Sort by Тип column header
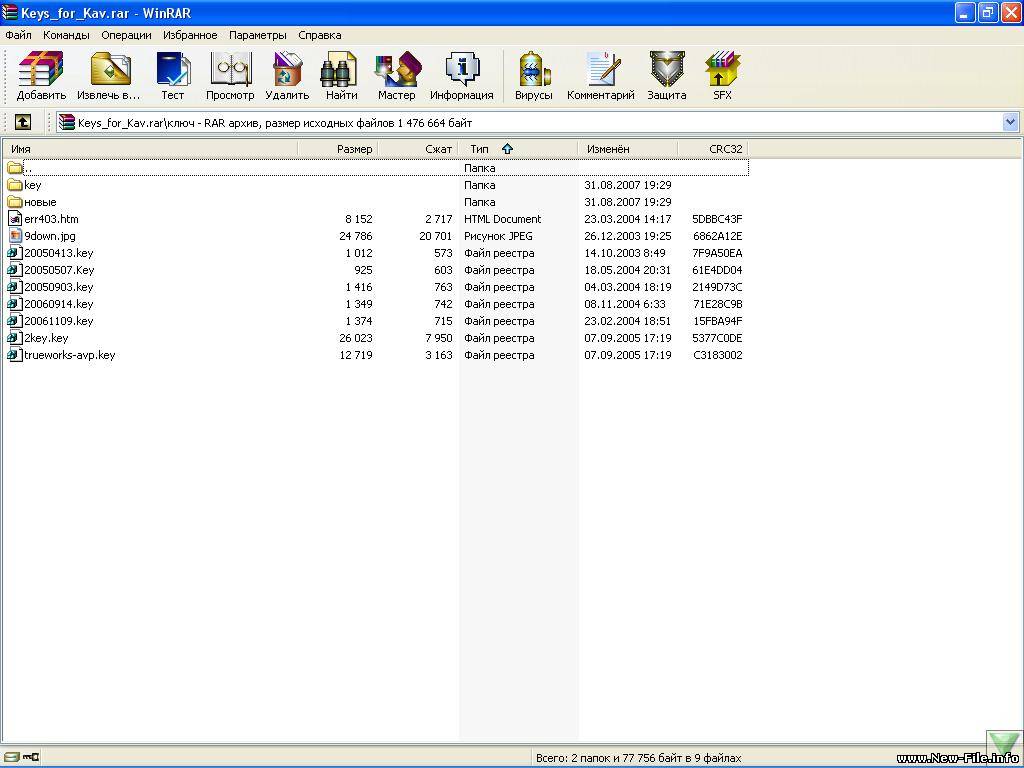 [x=480, y=149]
